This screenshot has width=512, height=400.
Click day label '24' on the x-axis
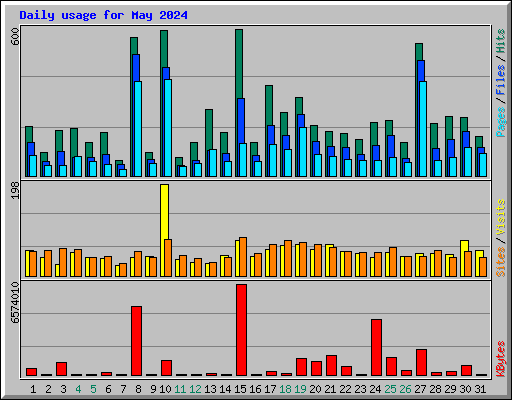click(x=375, y=389)
